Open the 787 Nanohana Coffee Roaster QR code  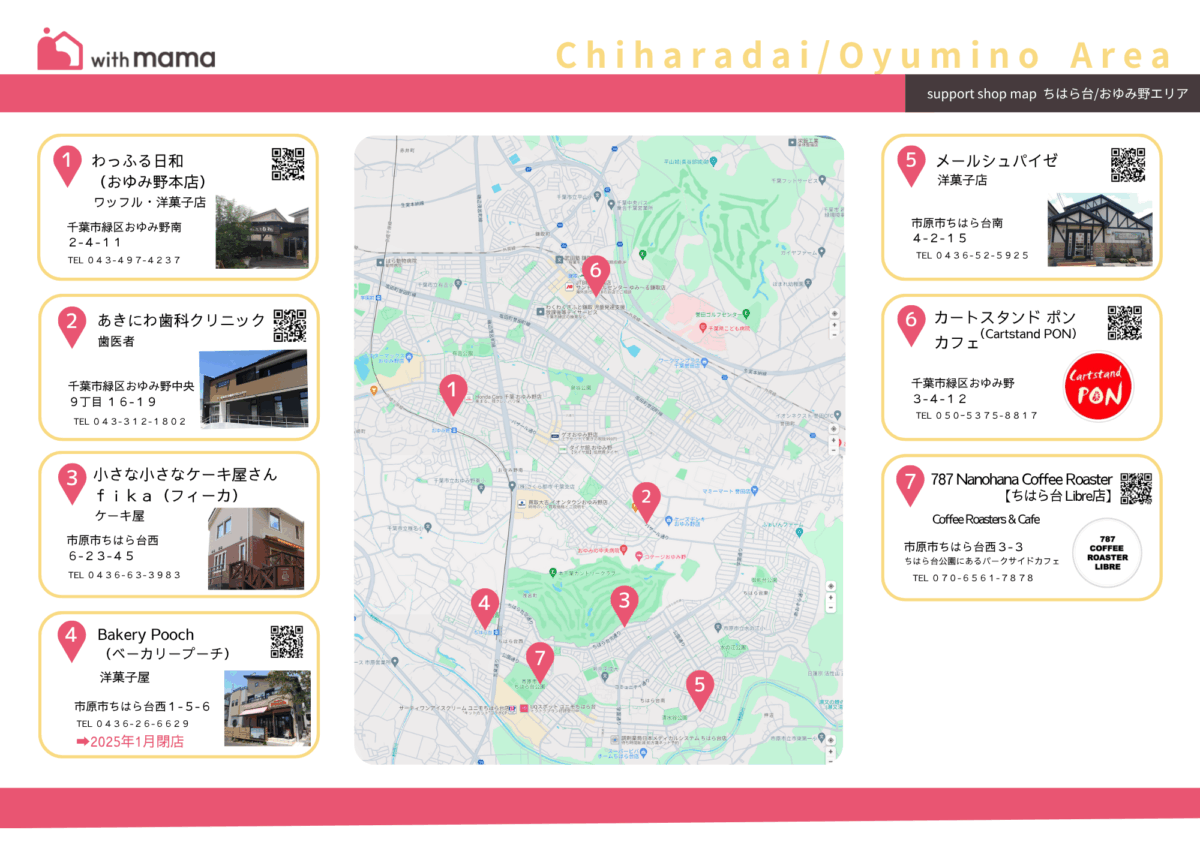1136,489
